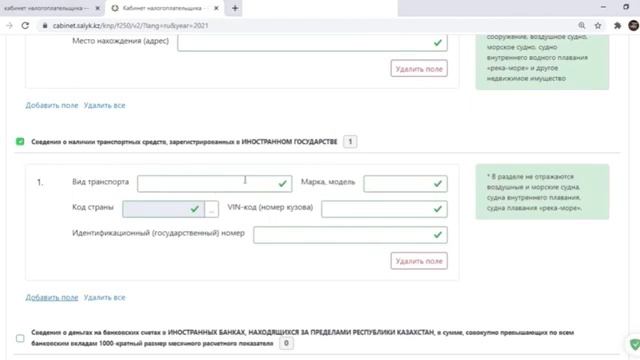Click the Вид транспорта input field

(x=215, y=184)
